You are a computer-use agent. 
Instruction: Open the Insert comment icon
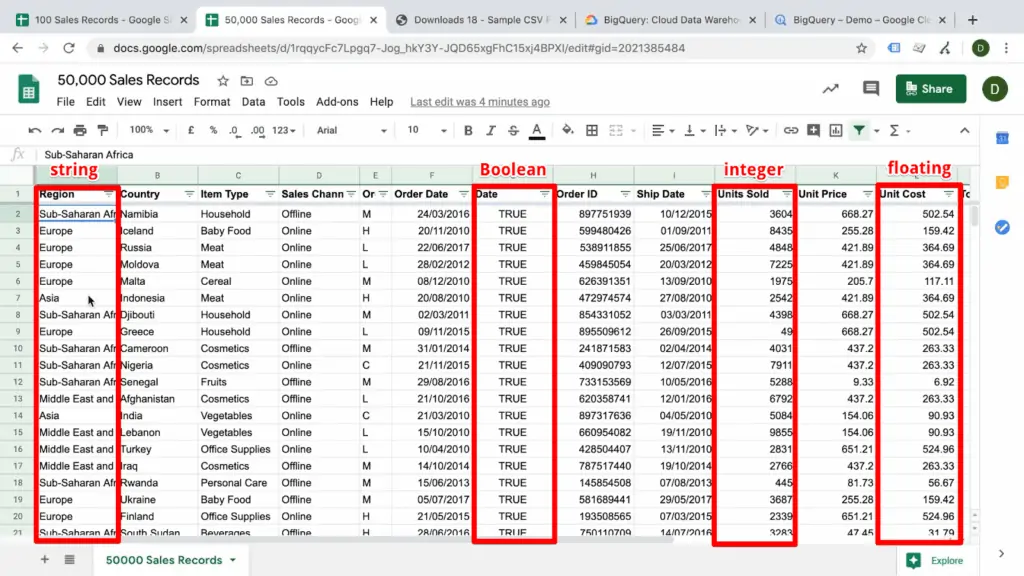tap(813, 130)
